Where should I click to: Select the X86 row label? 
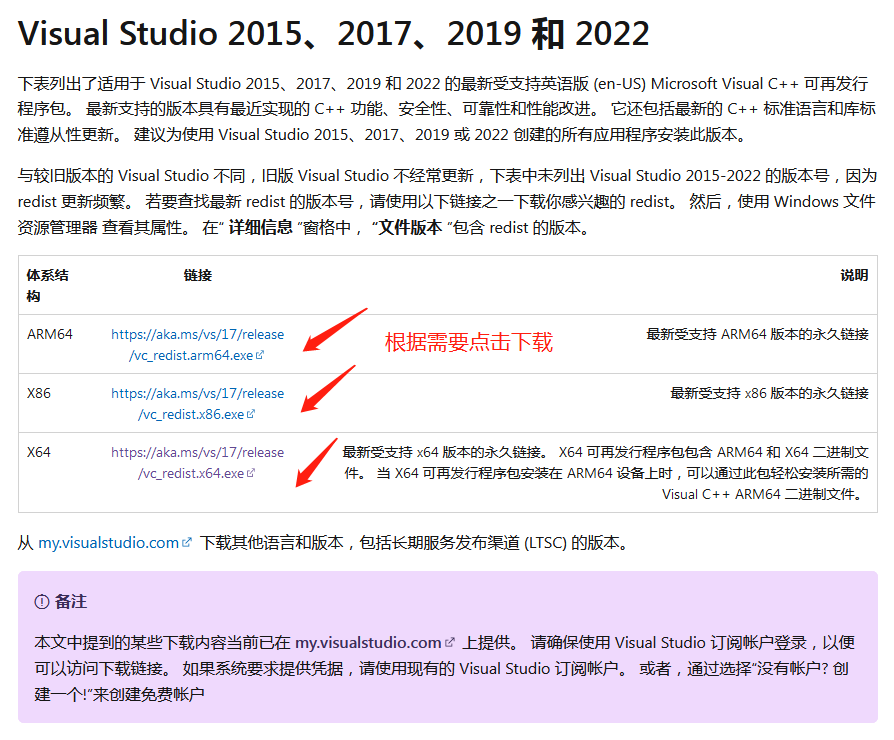40,393
